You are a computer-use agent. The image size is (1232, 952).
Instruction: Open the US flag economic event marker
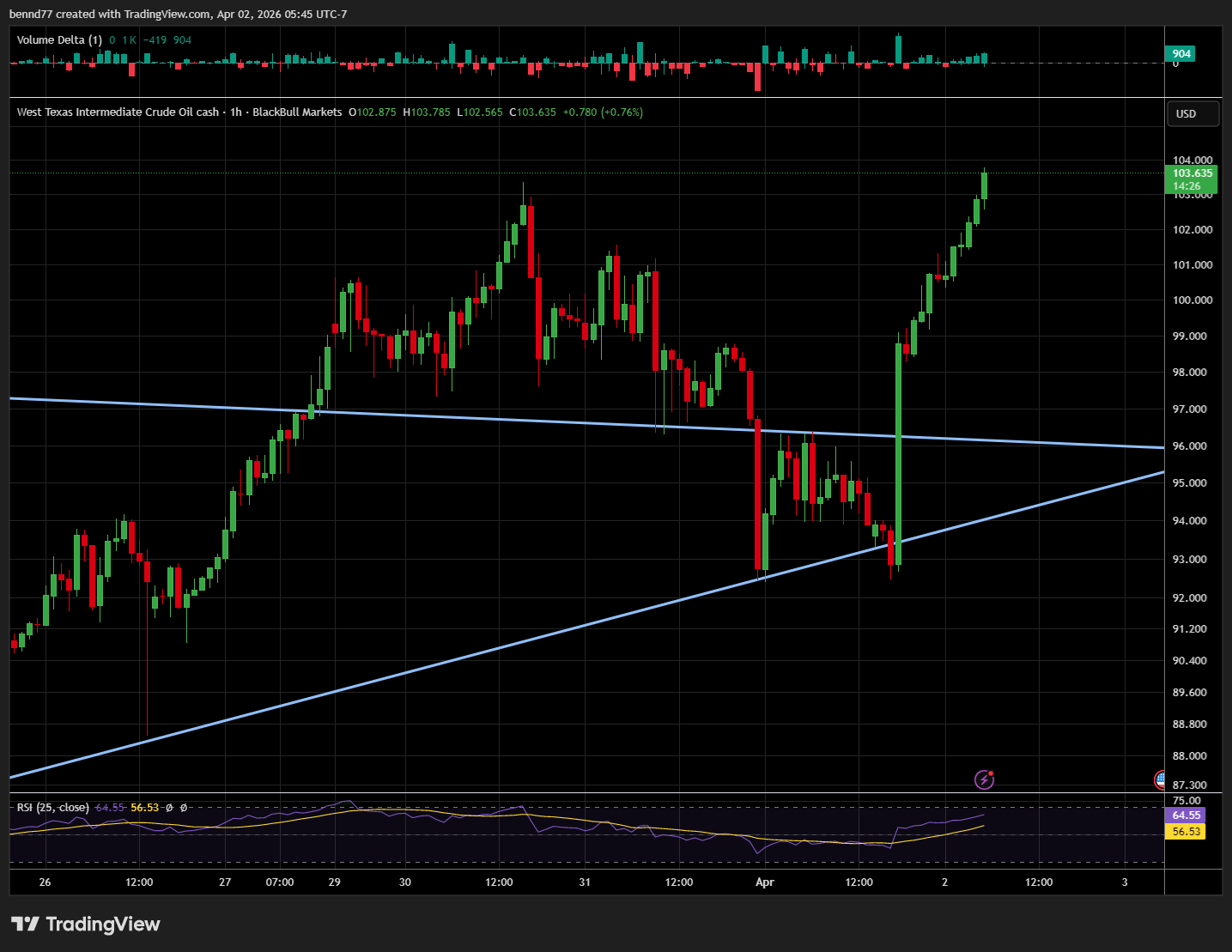1159,779
